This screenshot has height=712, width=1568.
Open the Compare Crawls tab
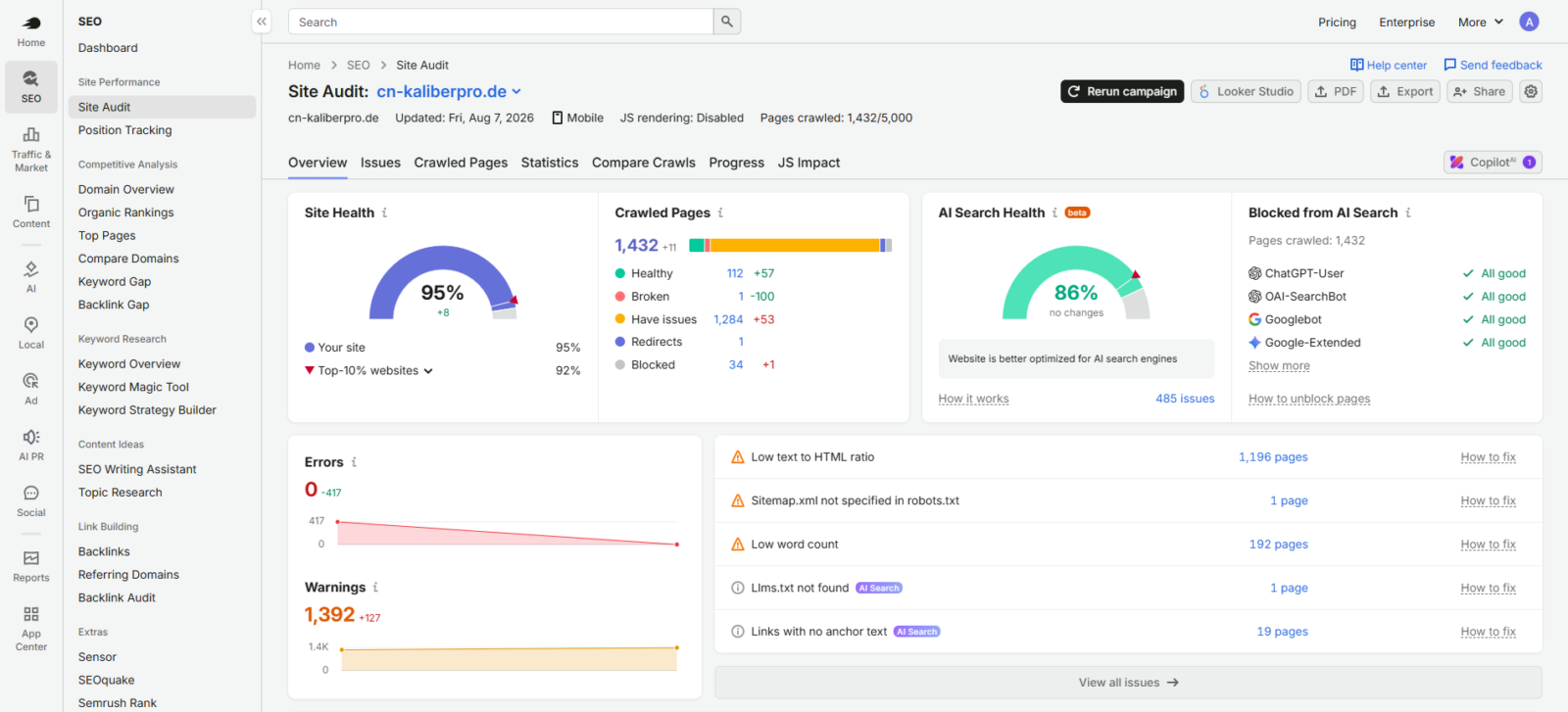coord(644,163)
